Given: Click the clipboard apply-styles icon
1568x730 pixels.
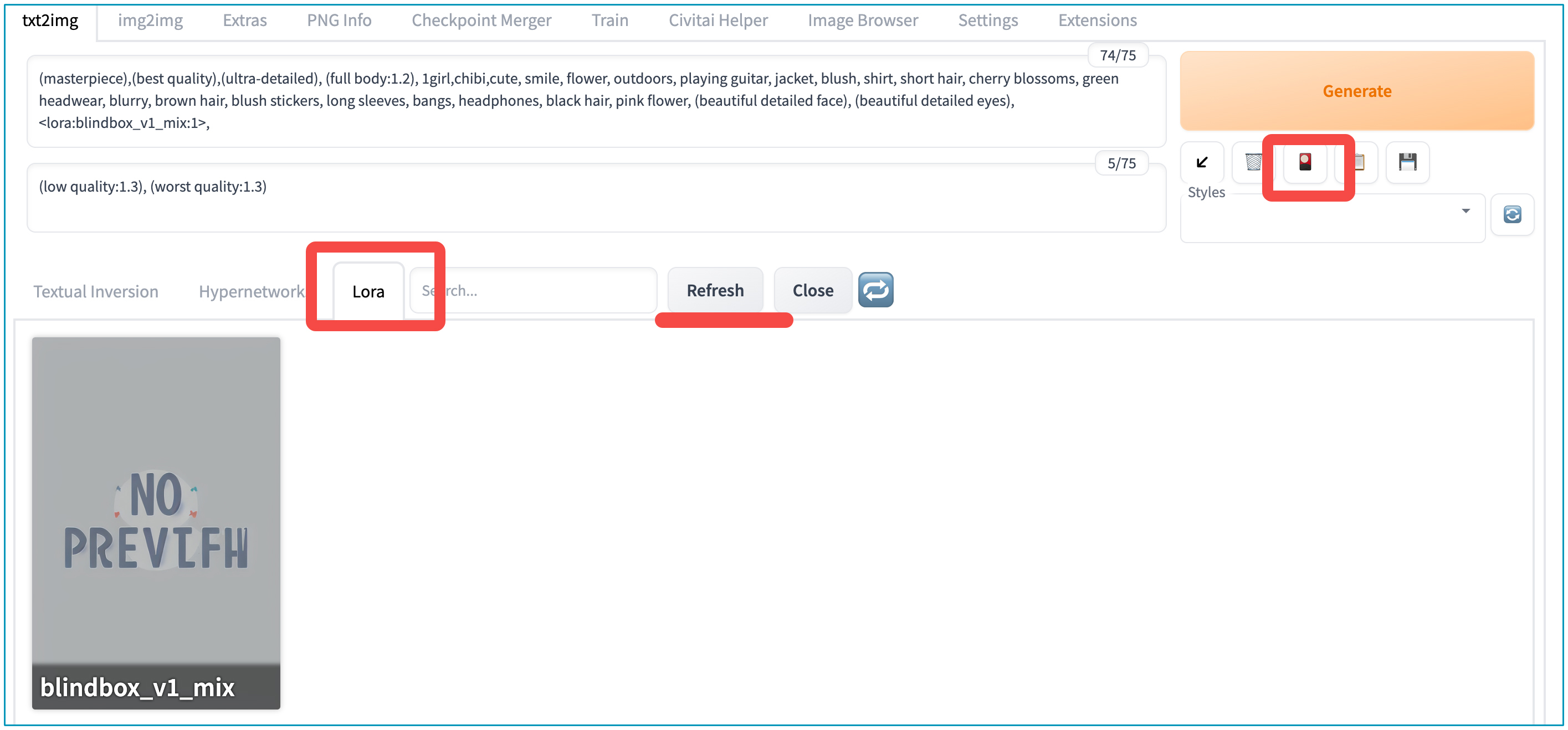Looking at the screenshot, I should pos(1360,162).
